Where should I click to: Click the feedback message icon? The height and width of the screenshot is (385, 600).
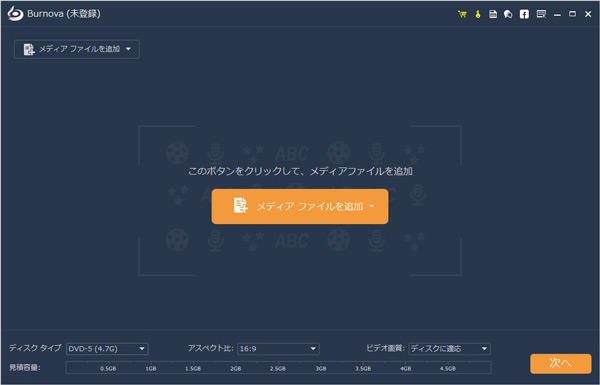click(541, 14)
